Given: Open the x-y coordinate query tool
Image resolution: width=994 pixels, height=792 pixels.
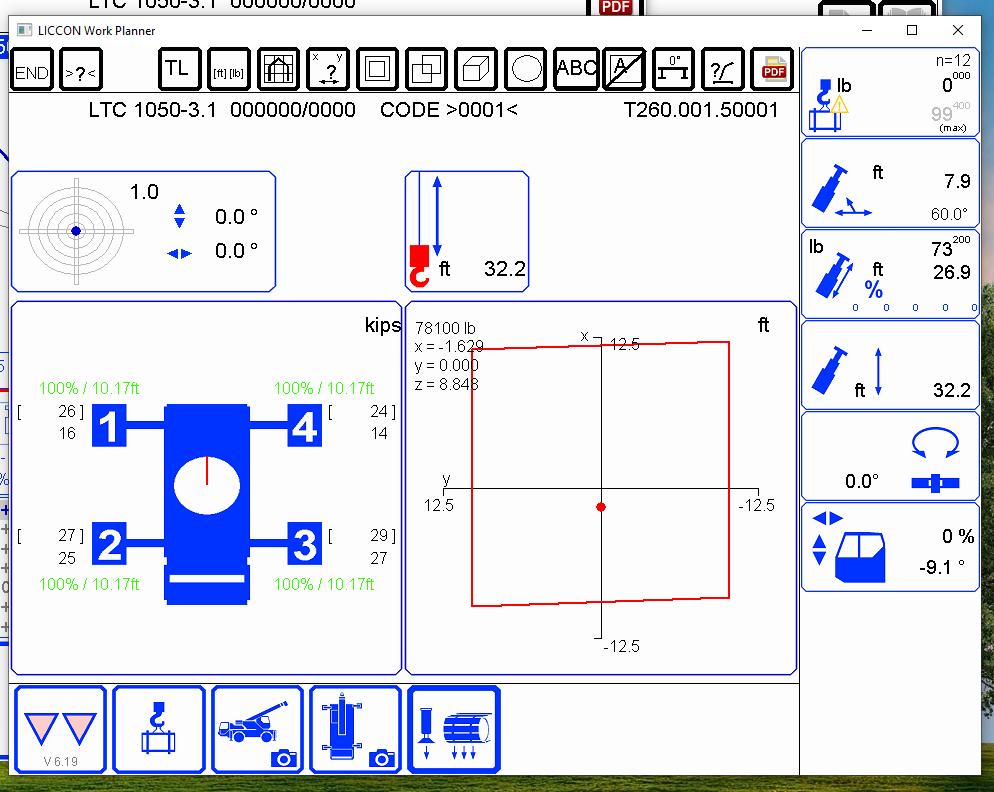Looking at the screenshot, I should (328, 69).
